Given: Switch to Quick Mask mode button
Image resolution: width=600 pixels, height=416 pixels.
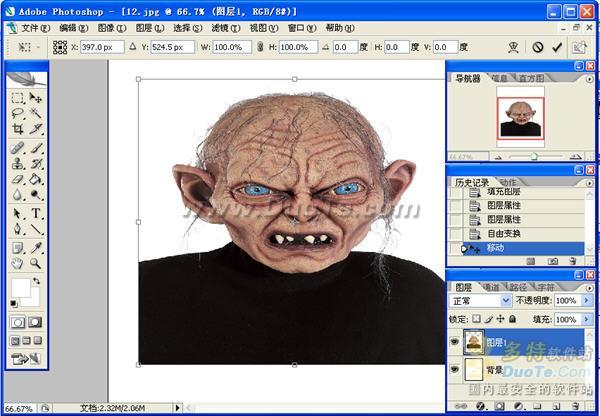Looking at the screenshot, I should point(35,322).
